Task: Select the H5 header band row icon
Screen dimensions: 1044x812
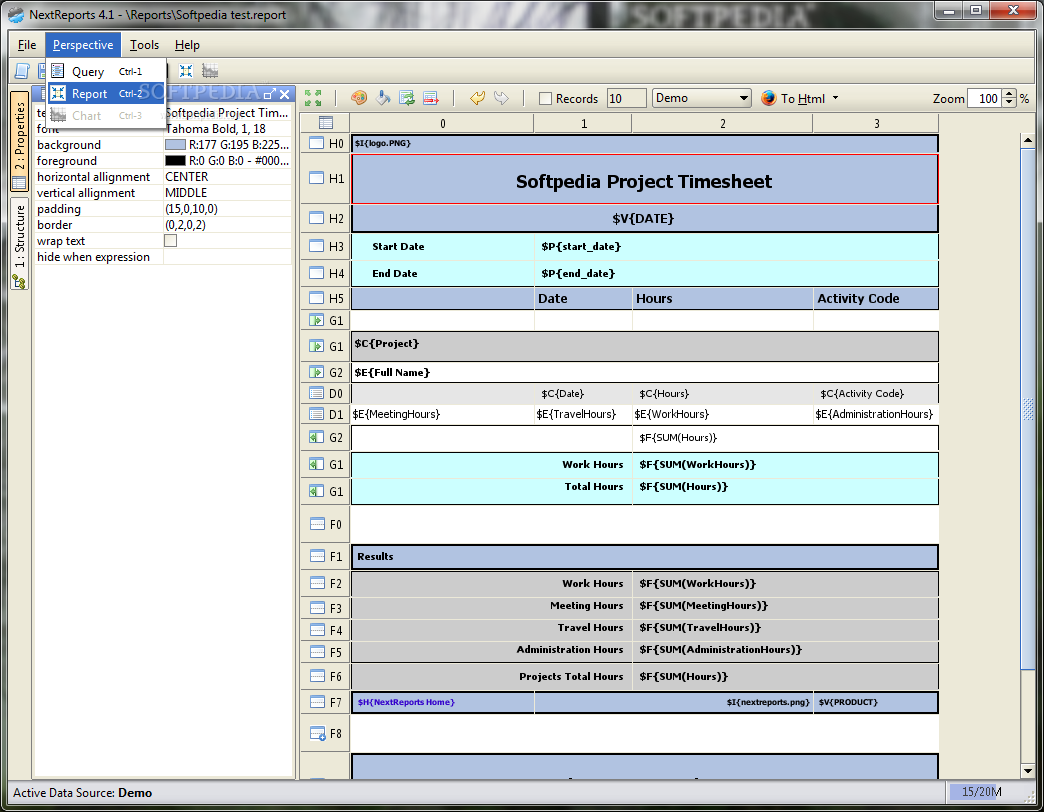Action: click(x=316, y=298)
